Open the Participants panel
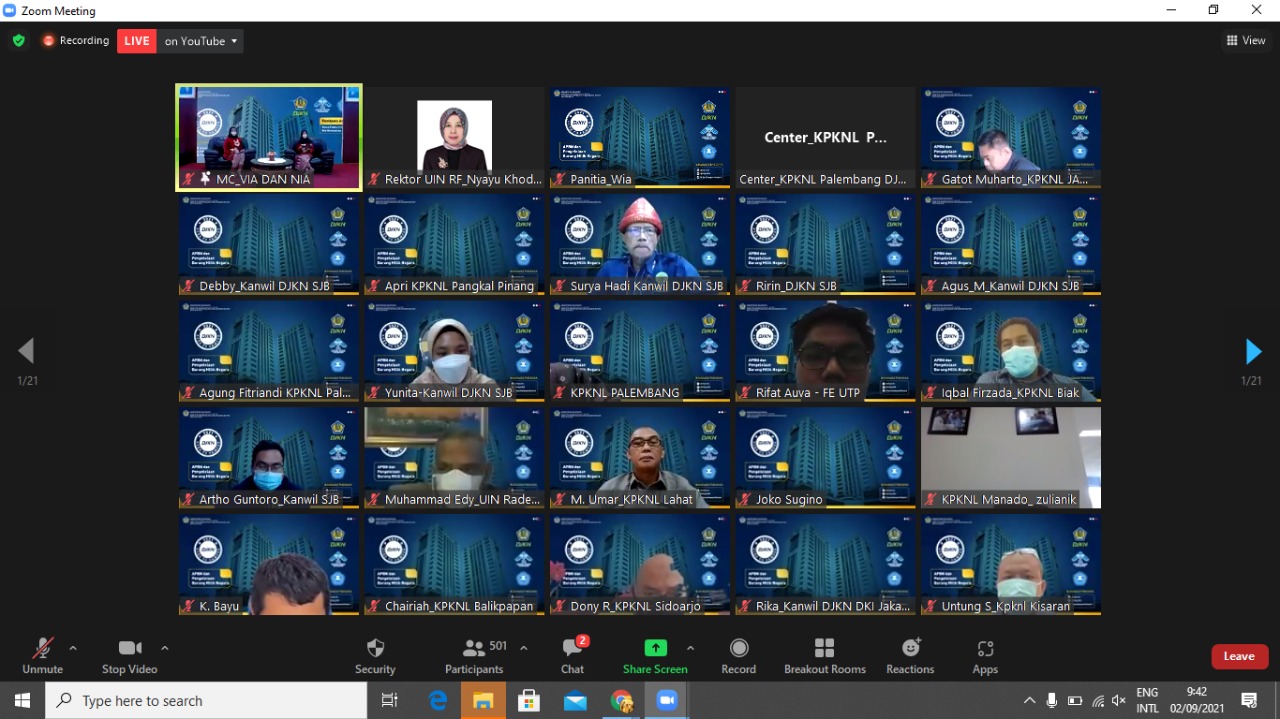 474,655
